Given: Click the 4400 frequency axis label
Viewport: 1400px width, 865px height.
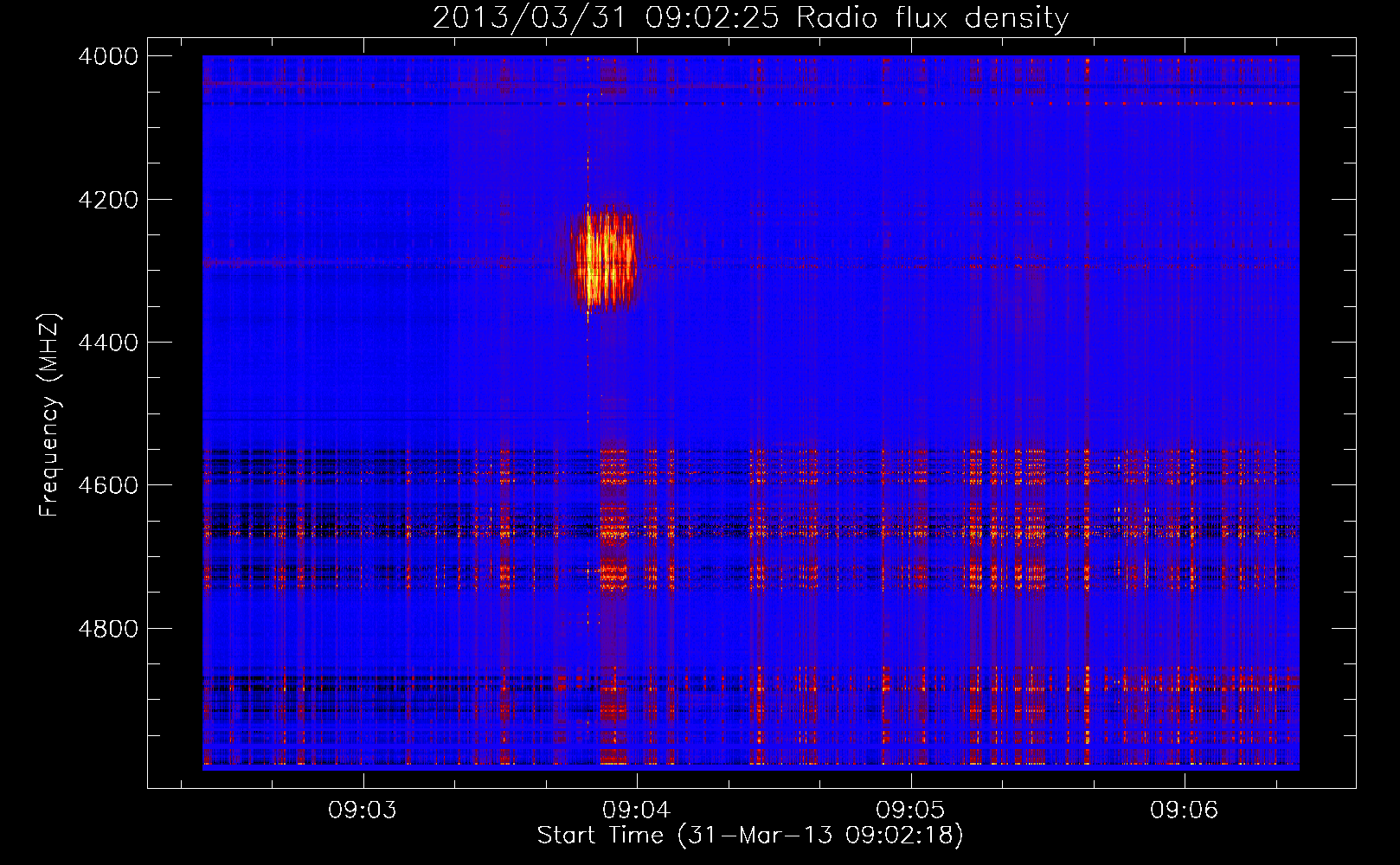Looking at the screenshot, I should click(x=108, y=343).
